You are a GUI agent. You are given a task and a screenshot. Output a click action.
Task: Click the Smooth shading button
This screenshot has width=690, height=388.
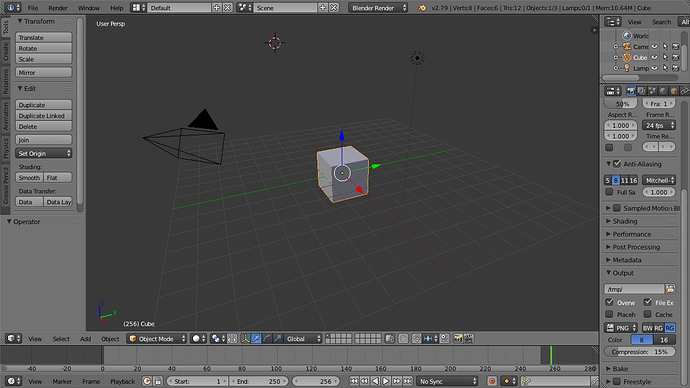tap(29, 177)
